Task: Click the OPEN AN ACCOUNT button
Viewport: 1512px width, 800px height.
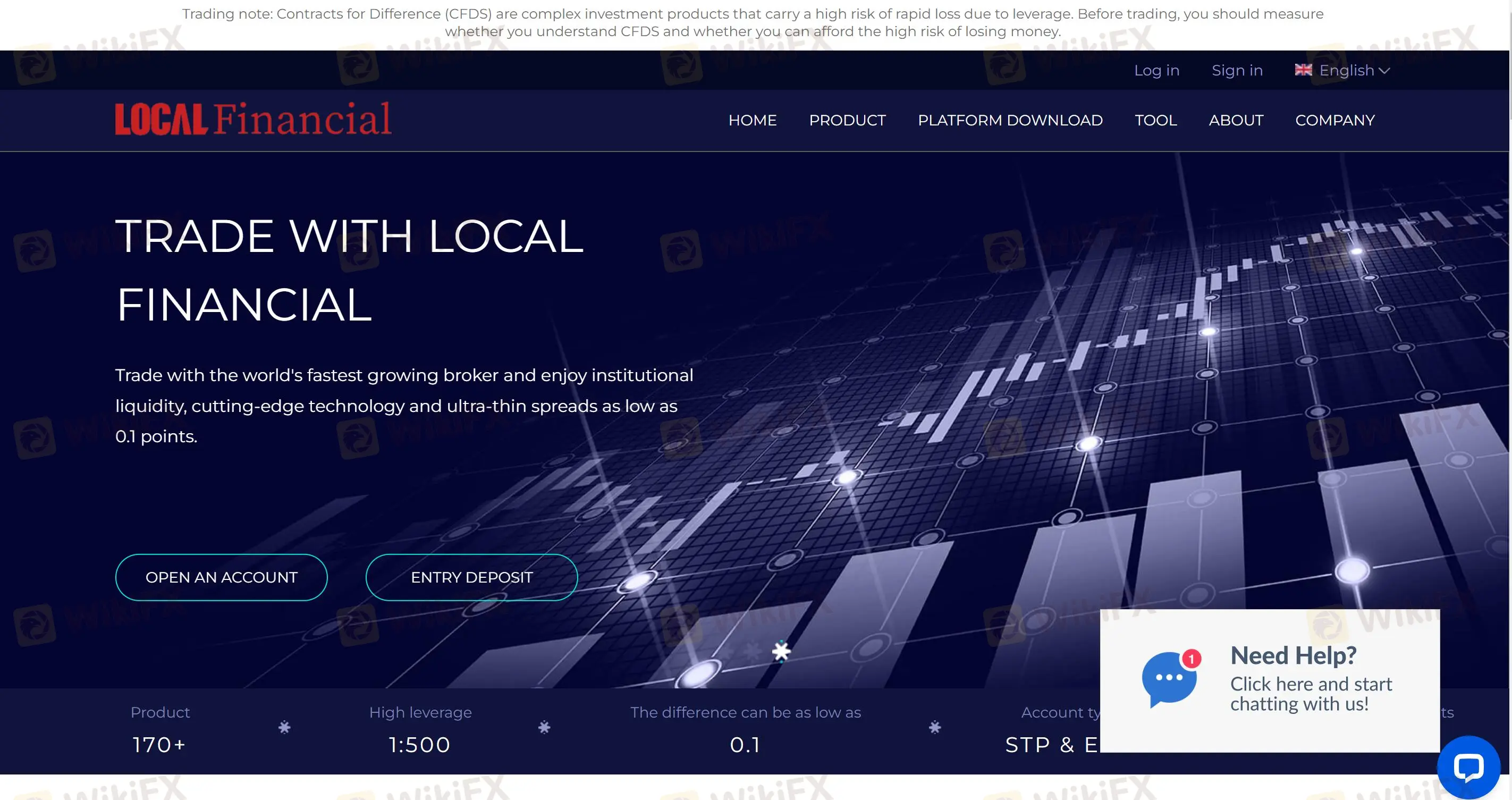Action: (221, 577)
